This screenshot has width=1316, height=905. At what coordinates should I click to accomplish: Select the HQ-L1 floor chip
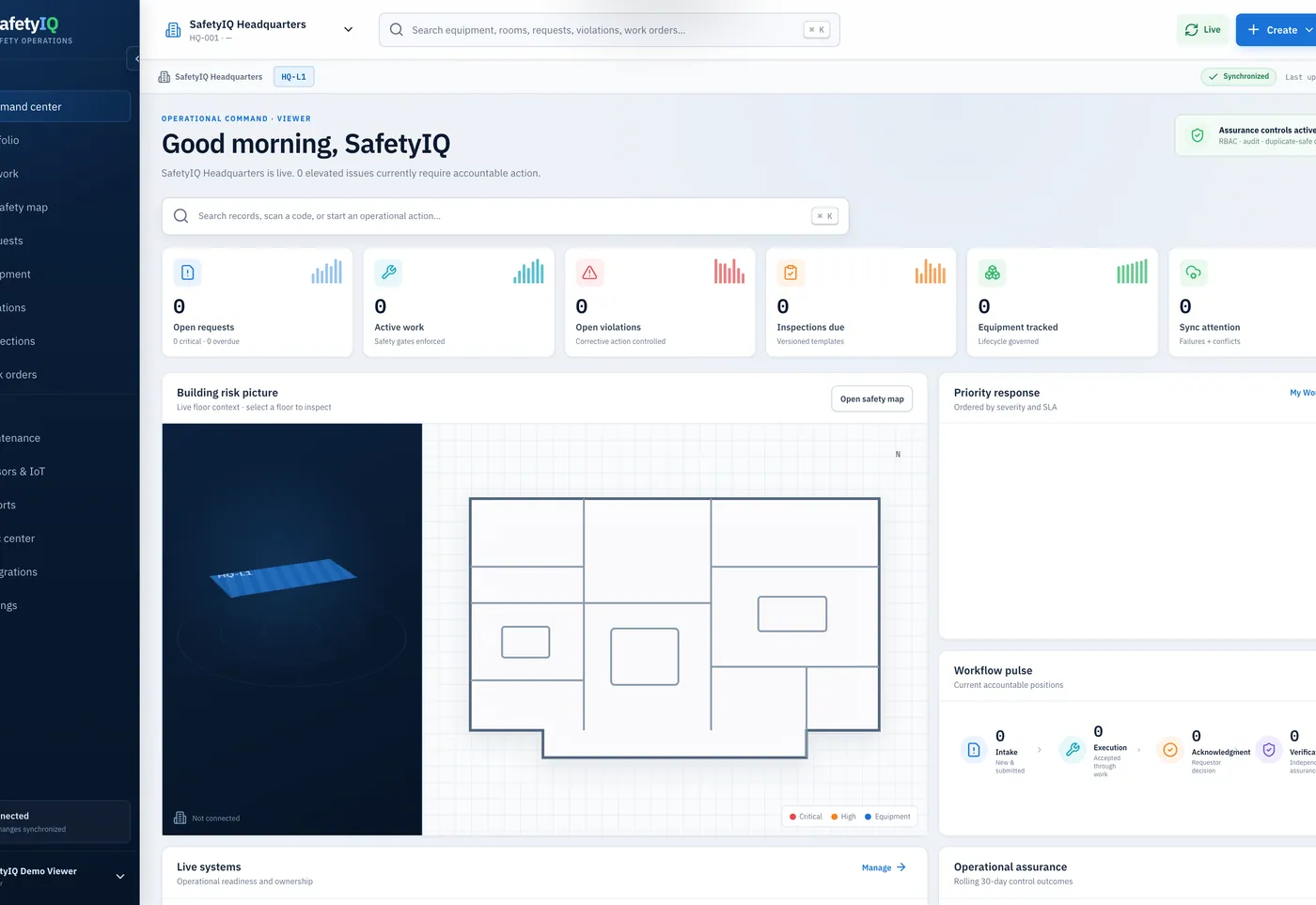[x=294, y=77]
